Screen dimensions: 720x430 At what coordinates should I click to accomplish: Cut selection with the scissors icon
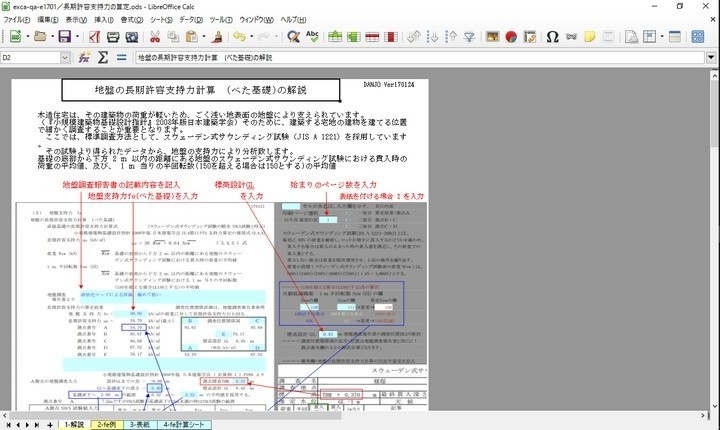coord(155,36)
